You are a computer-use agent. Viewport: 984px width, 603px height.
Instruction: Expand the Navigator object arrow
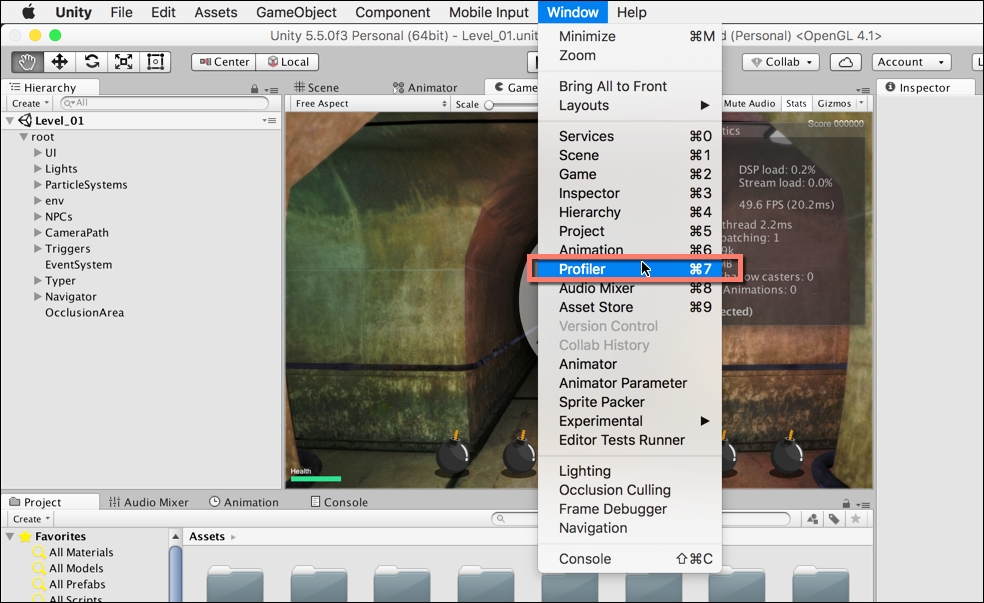(38, 297)
